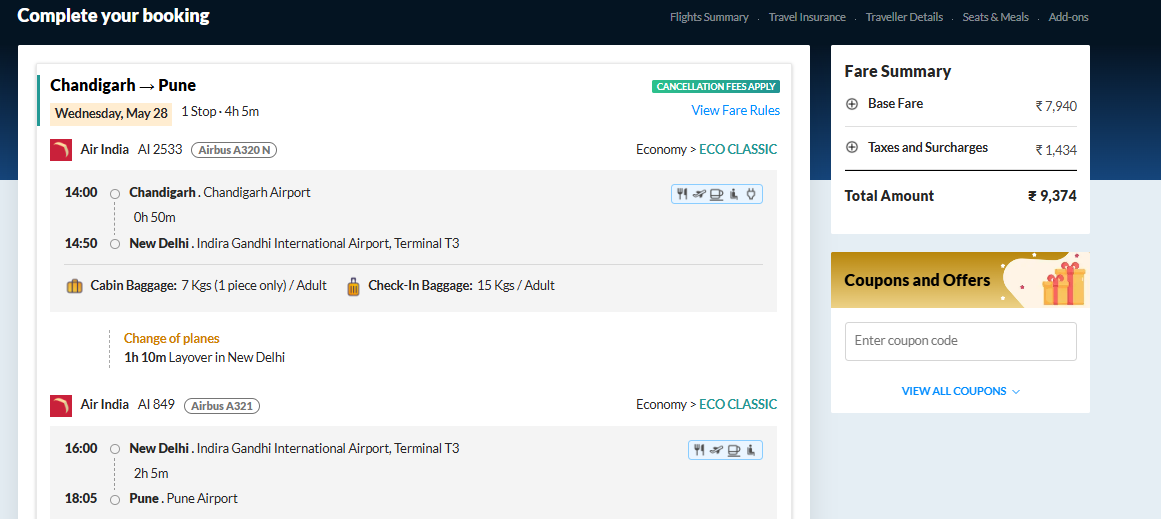Click Air India logo for flight AI 849
The height and width of the screenshot is (519, 1161).
click(x=61, y=405)
